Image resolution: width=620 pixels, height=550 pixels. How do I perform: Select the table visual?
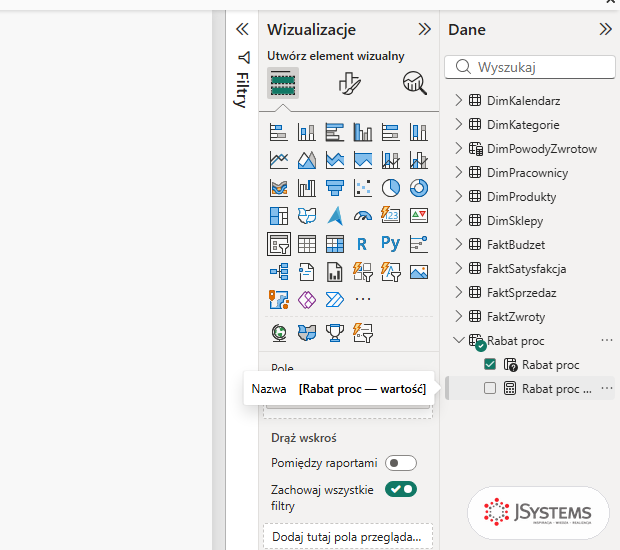307,244
